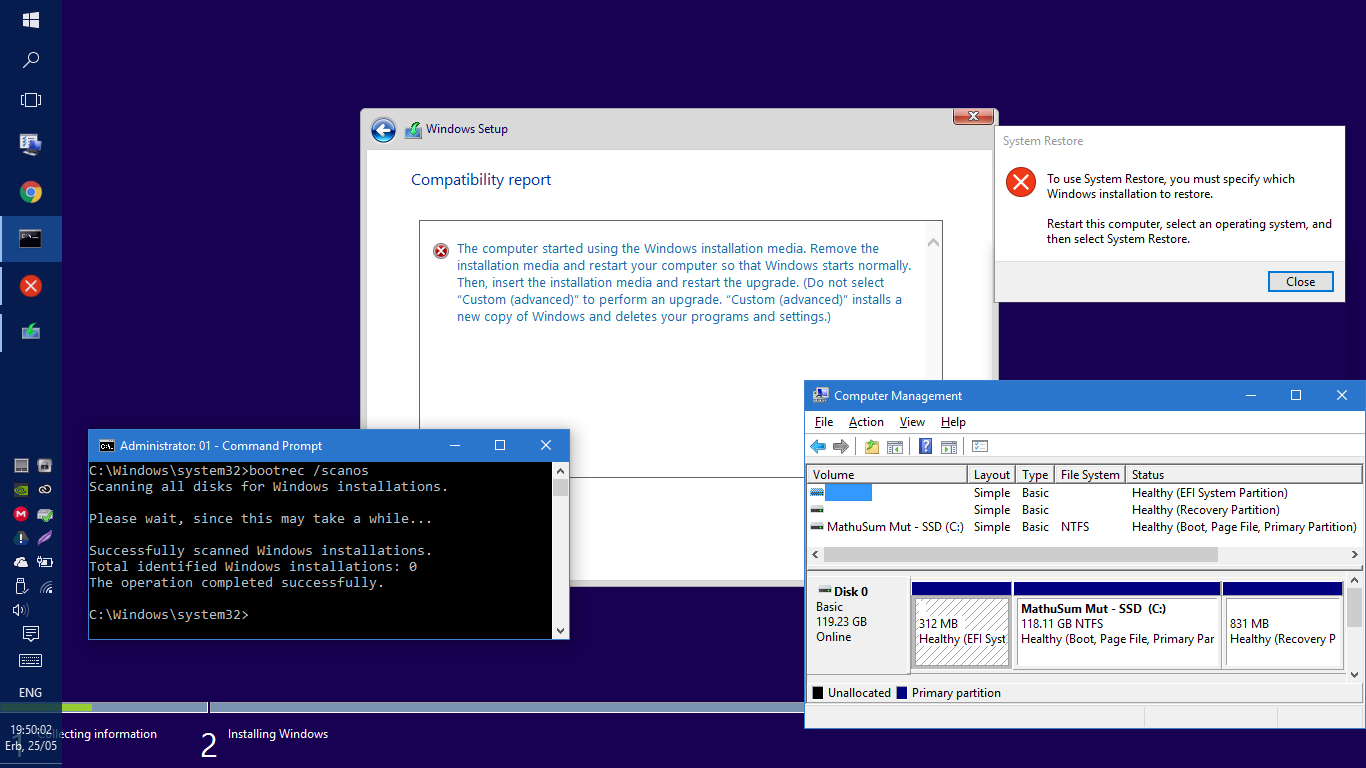This screenshot has width=1366, height=768.
Task: Sort by Type column header
Action: pyautogui.click(x=1035, y=474)
